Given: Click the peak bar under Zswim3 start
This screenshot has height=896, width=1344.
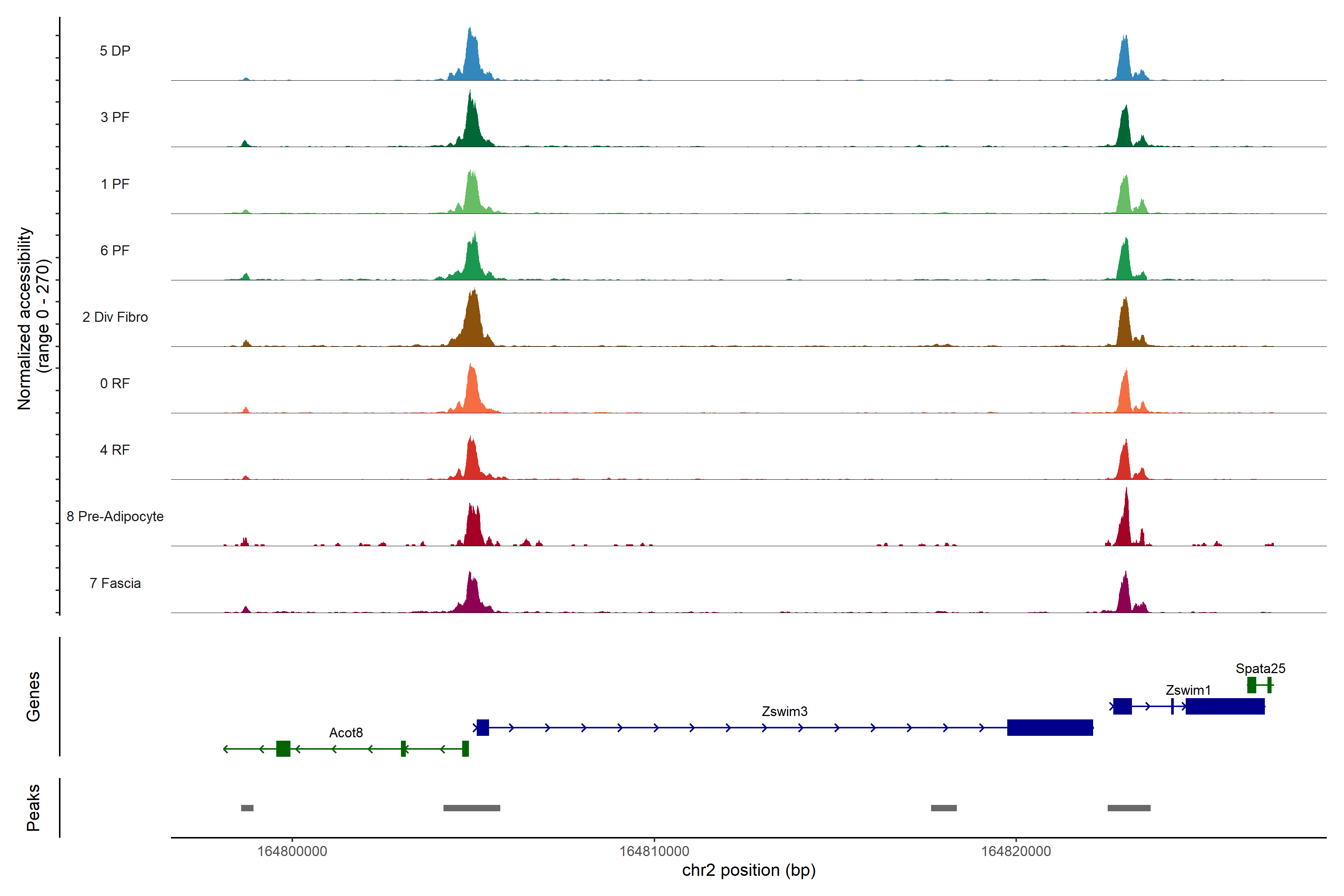Looking at the screenshot, I should click(x=472, y=808).
